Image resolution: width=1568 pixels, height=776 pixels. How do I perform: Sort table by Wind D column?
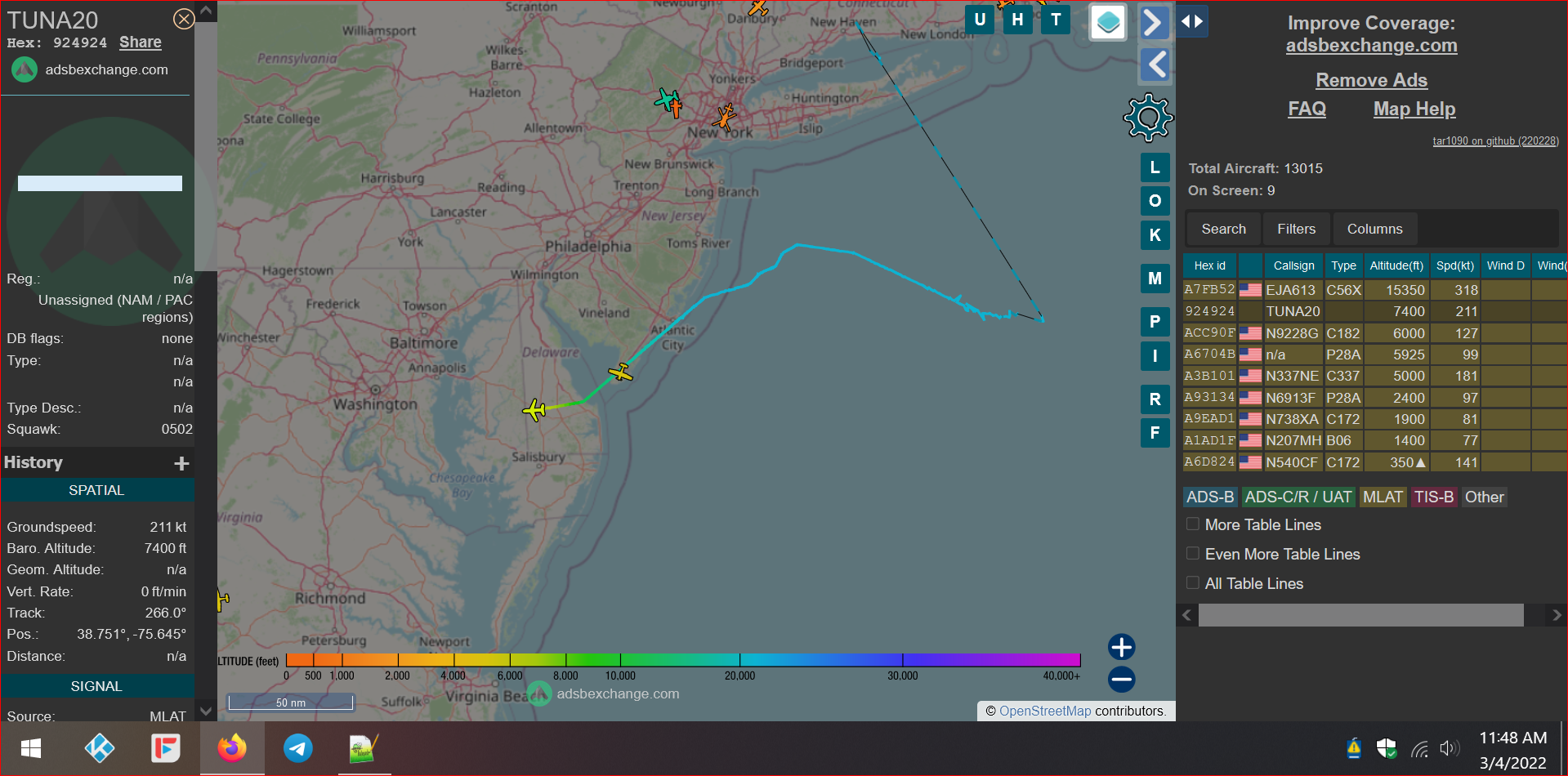1505,265
